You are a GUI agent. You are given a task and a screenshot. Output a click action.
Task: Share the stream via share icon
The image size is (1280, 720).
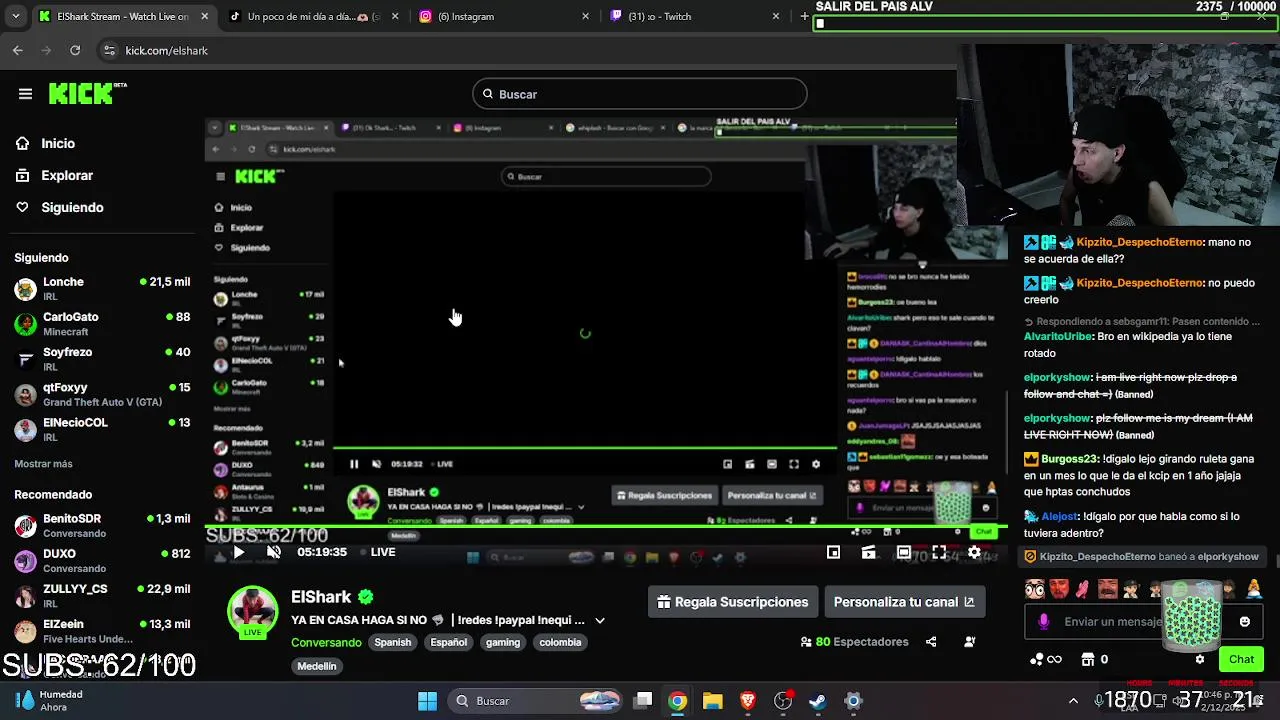coord(931,642)
